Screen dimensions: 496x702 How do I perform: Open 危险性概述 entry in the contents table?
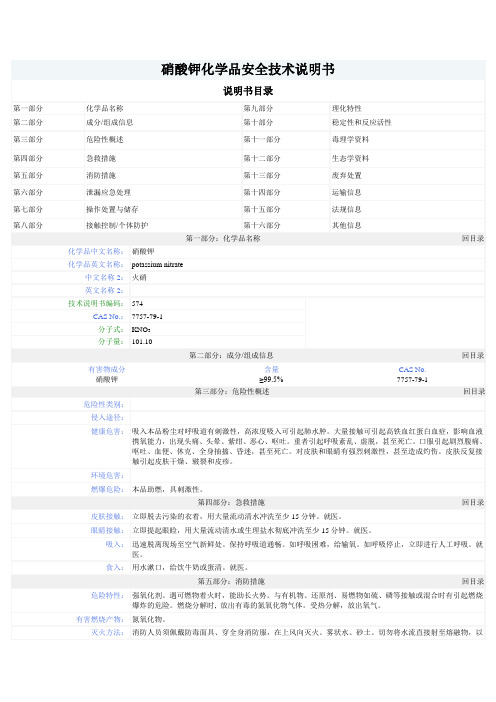coord(105,139)
